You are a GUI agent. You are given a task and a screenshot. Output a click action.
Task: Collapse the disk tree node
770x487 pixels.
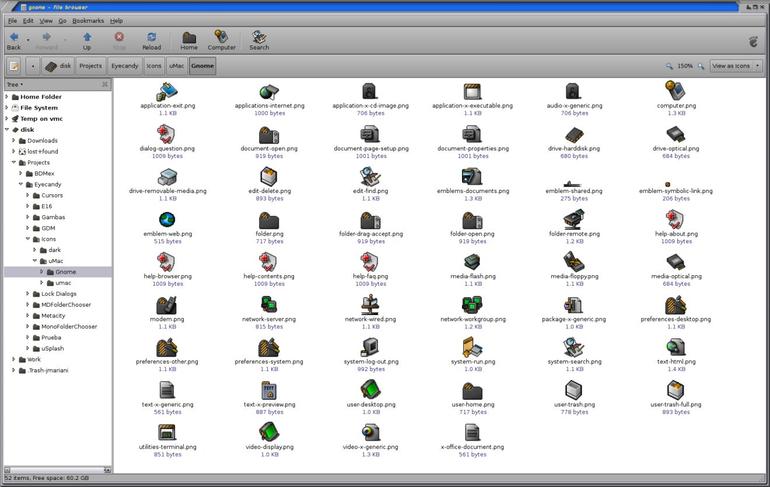[7, 130]
